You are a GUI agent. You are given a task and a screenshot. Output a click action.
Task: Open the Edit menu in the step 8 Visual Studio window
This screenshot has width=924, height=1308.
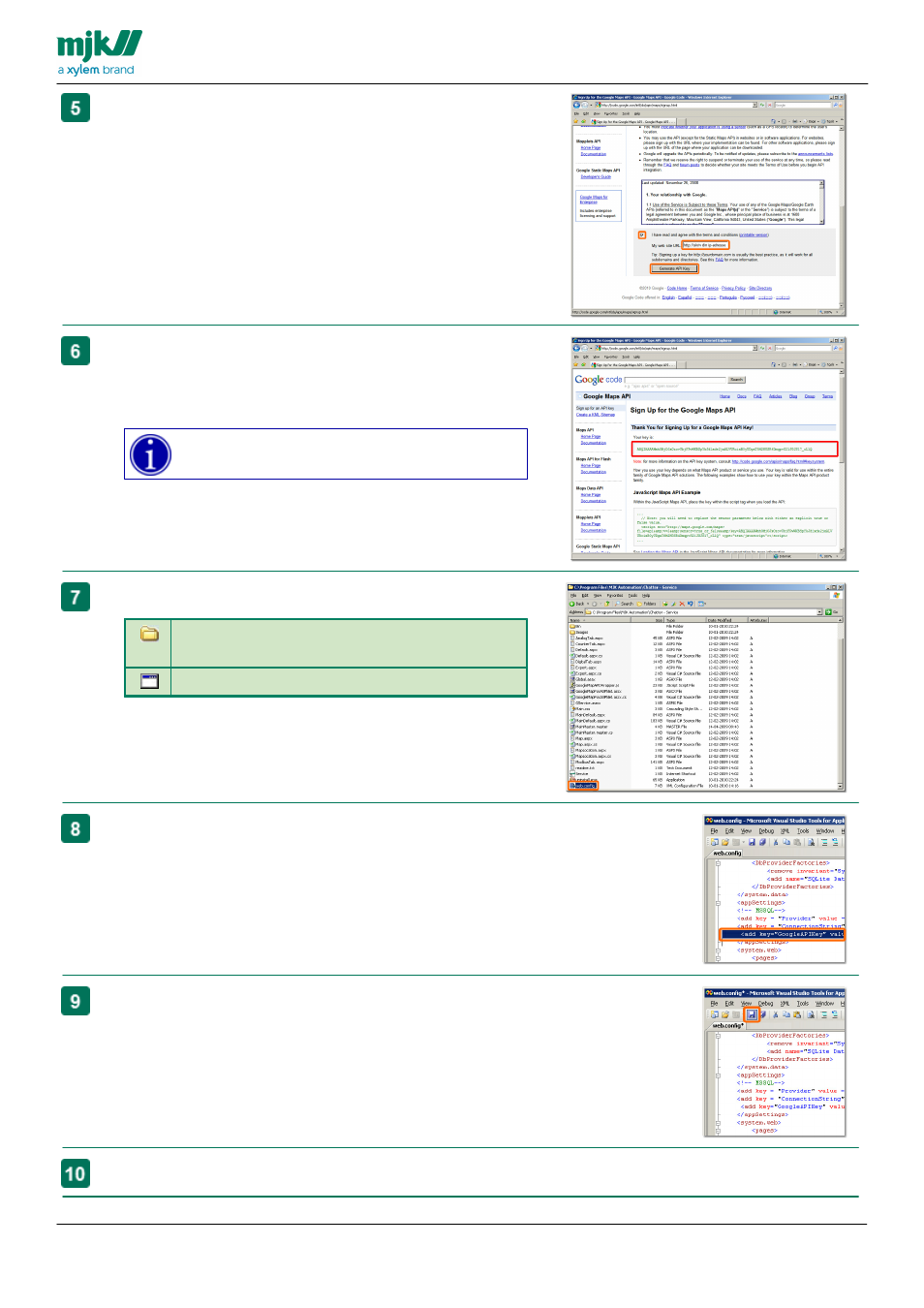729,831
